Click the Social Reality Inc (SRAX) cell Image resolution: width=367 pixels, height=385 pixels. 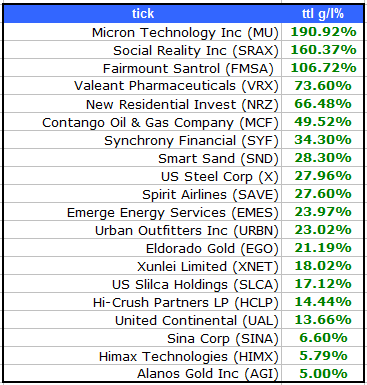tap(143, 50)
